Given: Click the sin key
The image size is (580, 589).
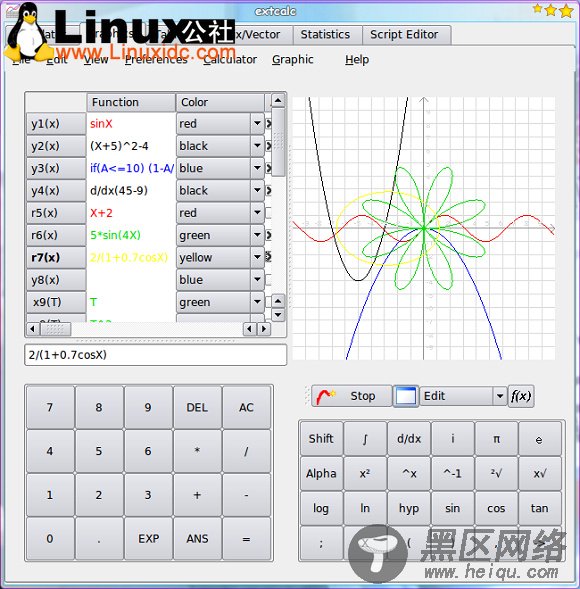Looking at the screenshot, I should pos(453,508).
